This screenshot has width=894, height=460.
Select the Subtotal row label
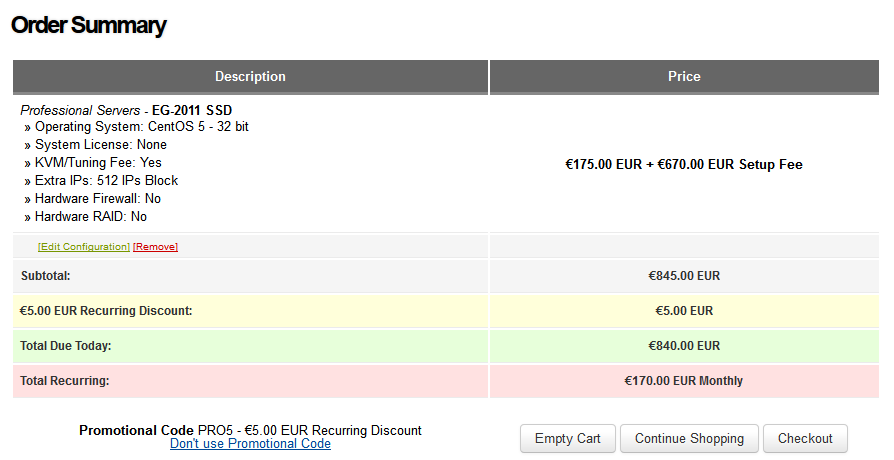pyautogui.click(x=46, y=276)
